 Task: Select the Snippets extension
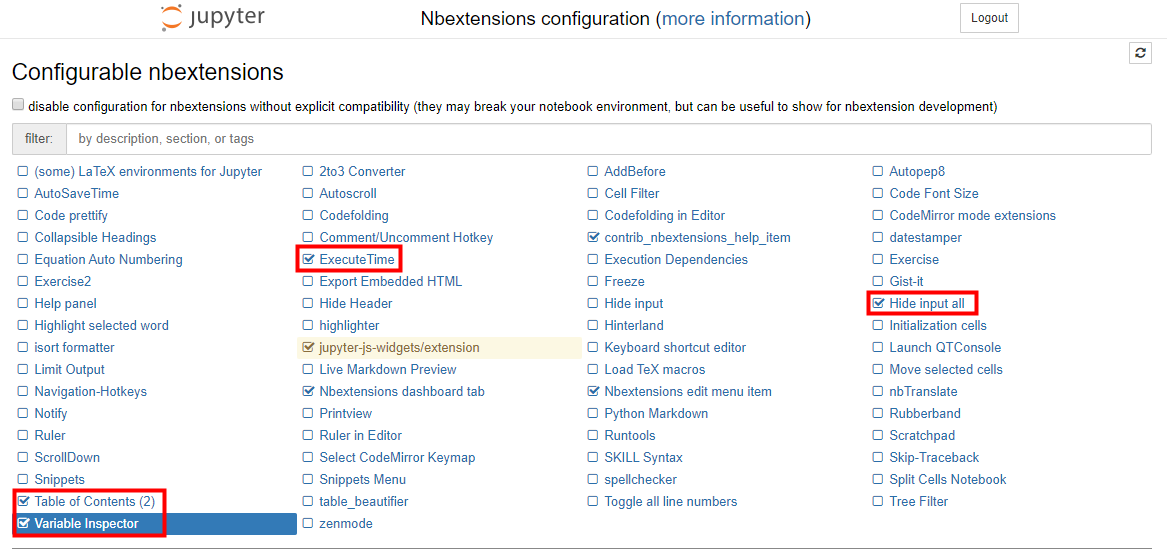(x=60, y=479)
